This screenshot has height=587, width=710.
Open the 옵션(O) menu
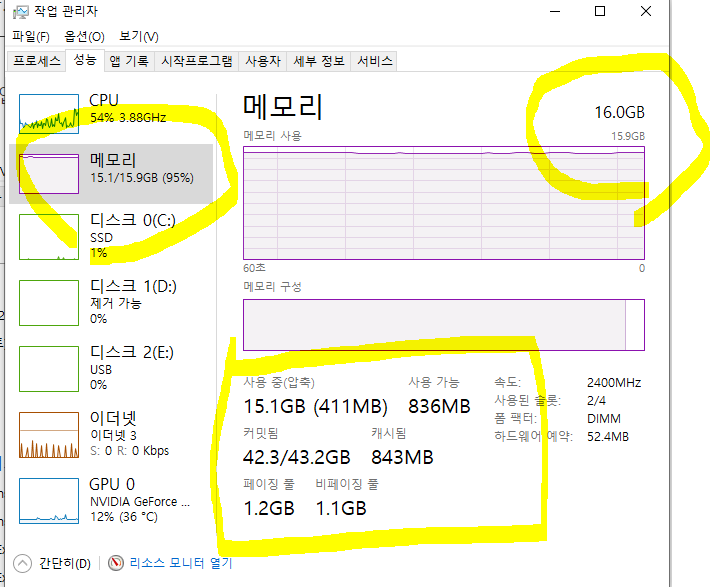tap(84, 36)
